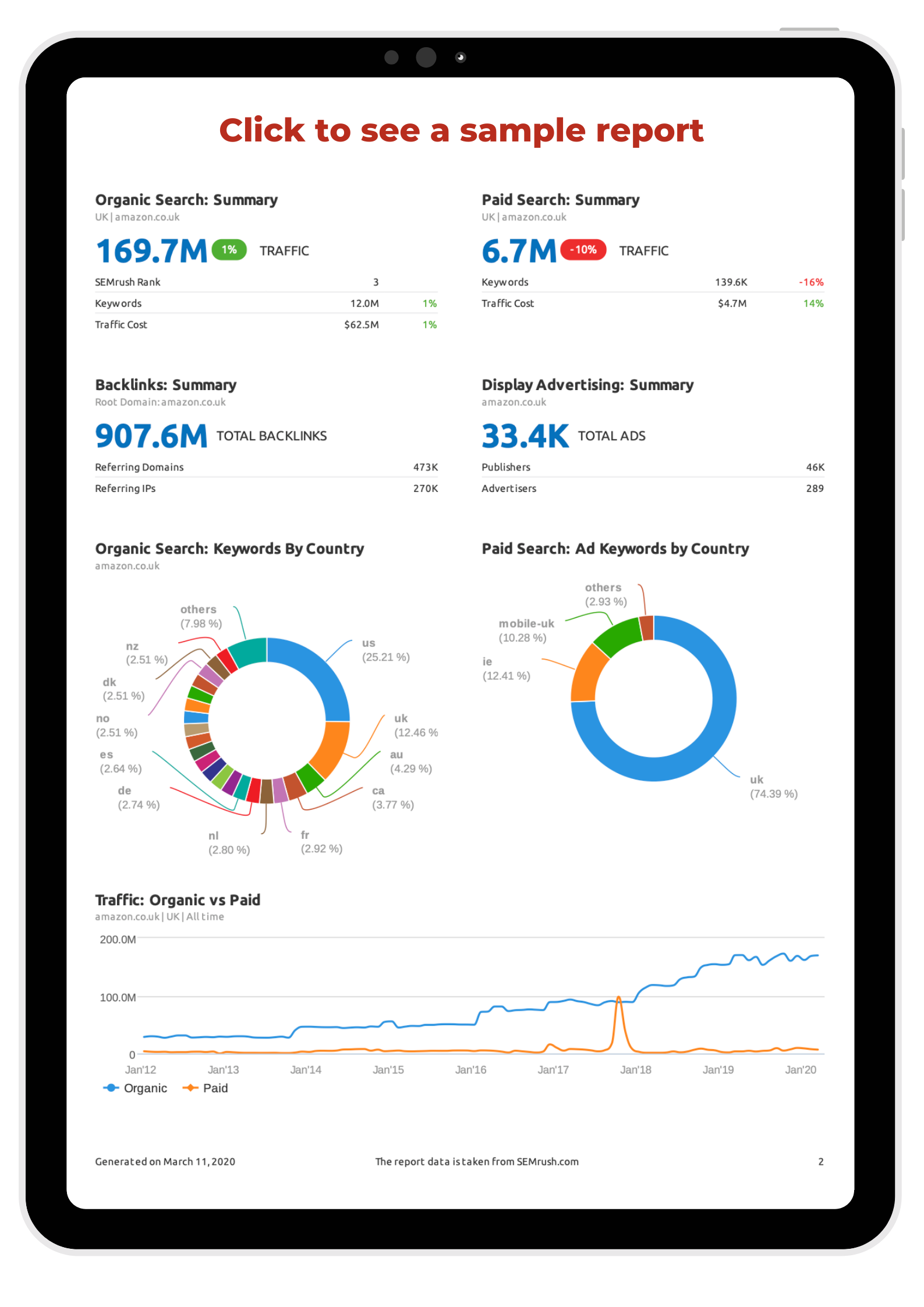Click the Backlinks: Summary heading
This screenshot has width=924, height=1307.
(x=166, y=385)
